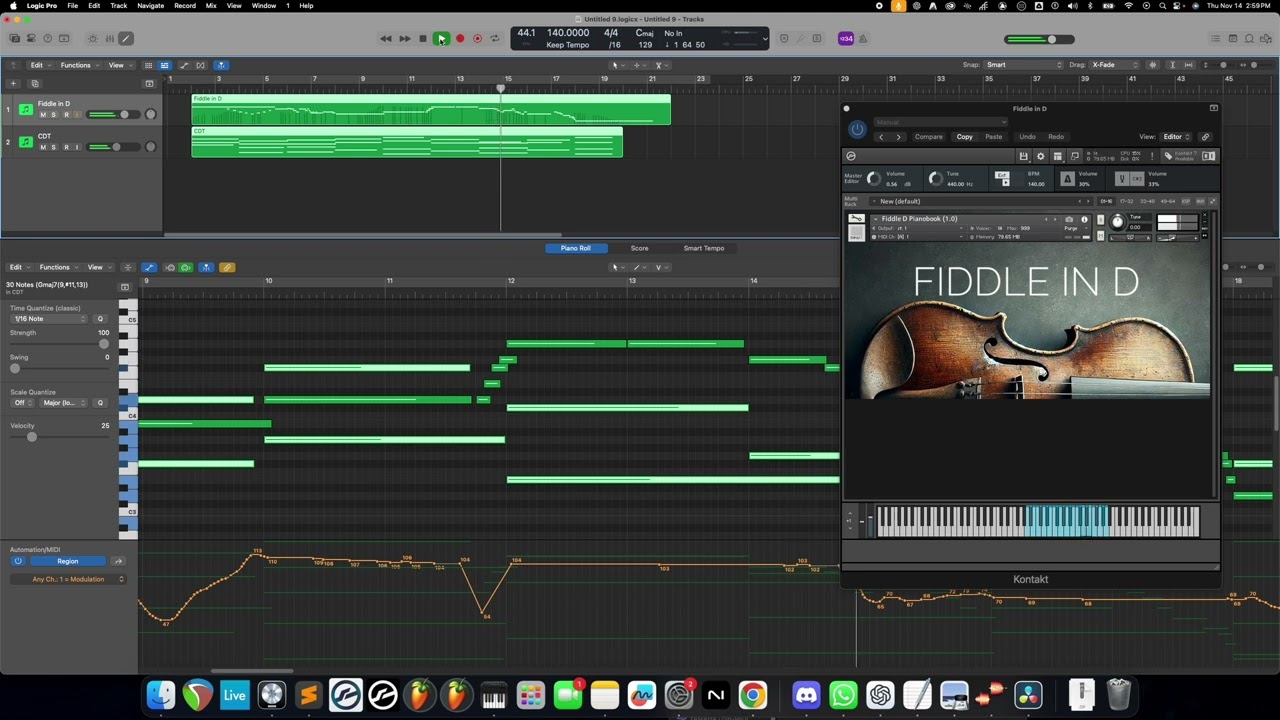
Task: Open Smart Controls dial icon
Action: tap(93, 39)
